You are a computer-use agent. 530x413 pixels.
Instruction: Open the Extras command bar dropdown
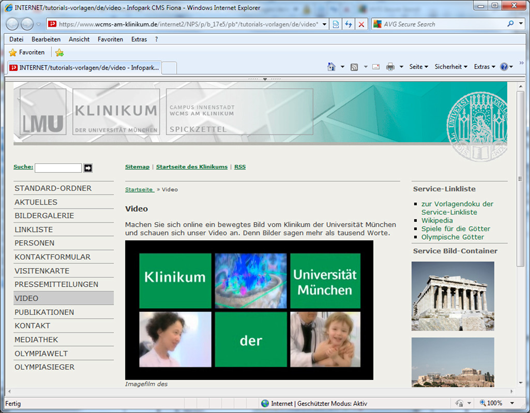[484, 67]
